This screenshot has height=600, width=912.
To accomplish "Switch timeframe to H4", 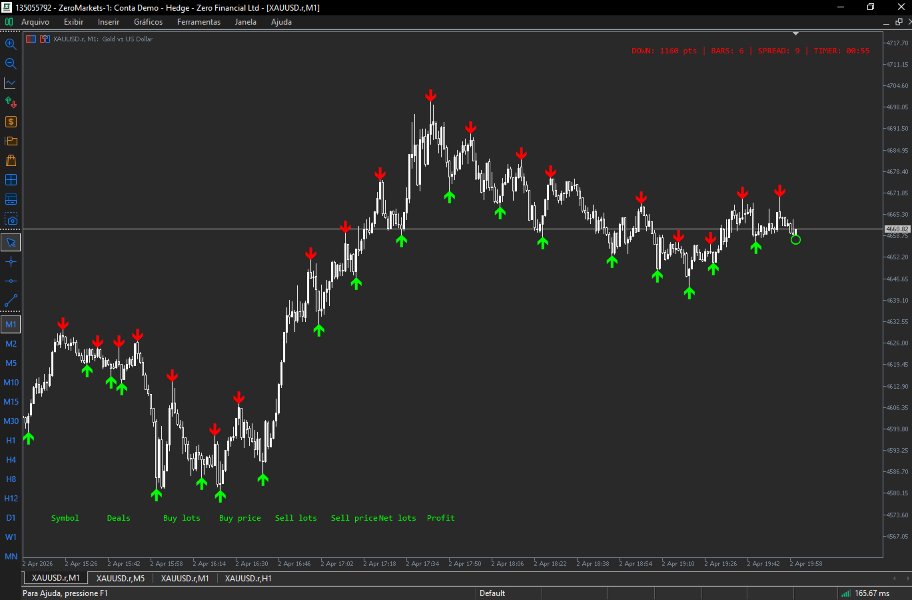I will [x=12, y=459].
